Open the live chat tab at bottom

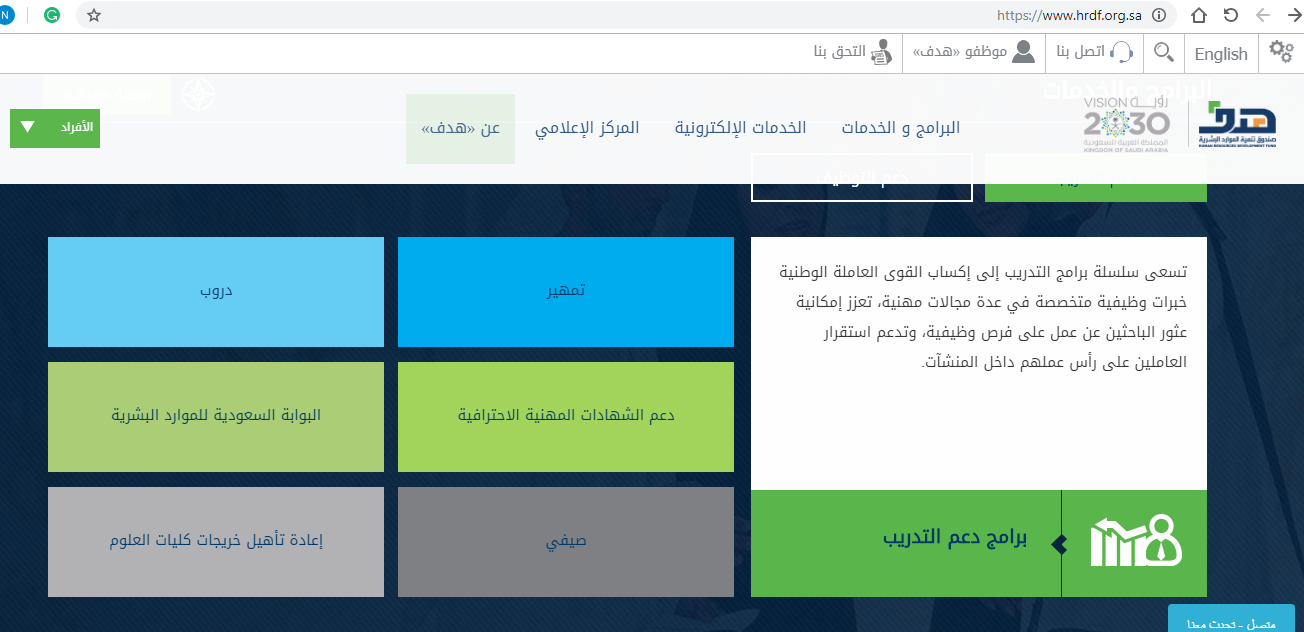coord(1231,620)
